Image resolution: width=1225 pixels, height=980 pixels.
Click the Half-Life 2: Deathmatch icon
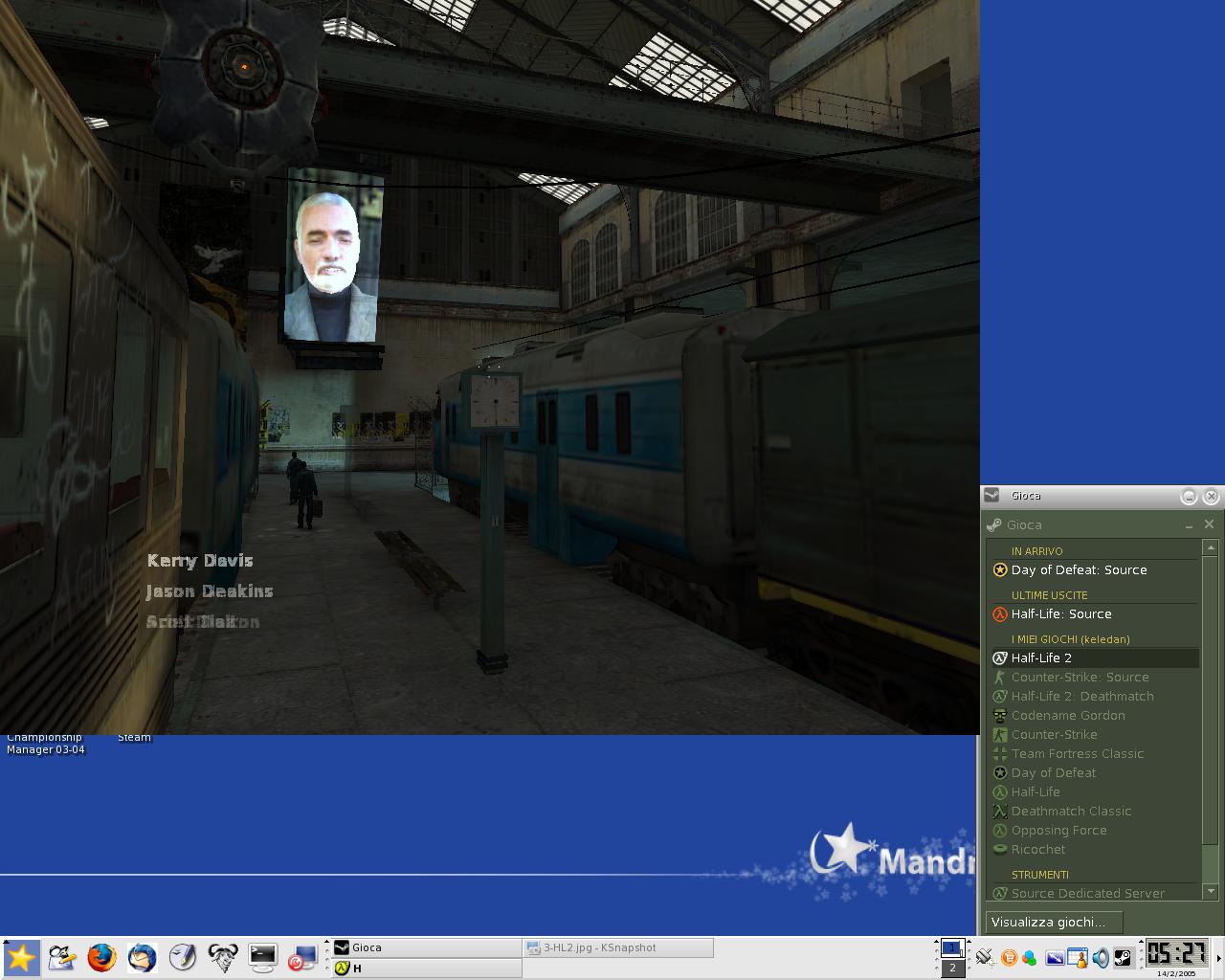pyautogui.click(x=1000, y=696)
